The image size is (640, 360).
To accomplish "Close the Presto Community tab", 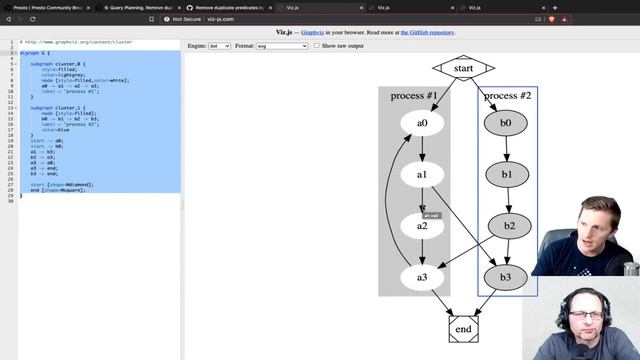I will (88, 8).
